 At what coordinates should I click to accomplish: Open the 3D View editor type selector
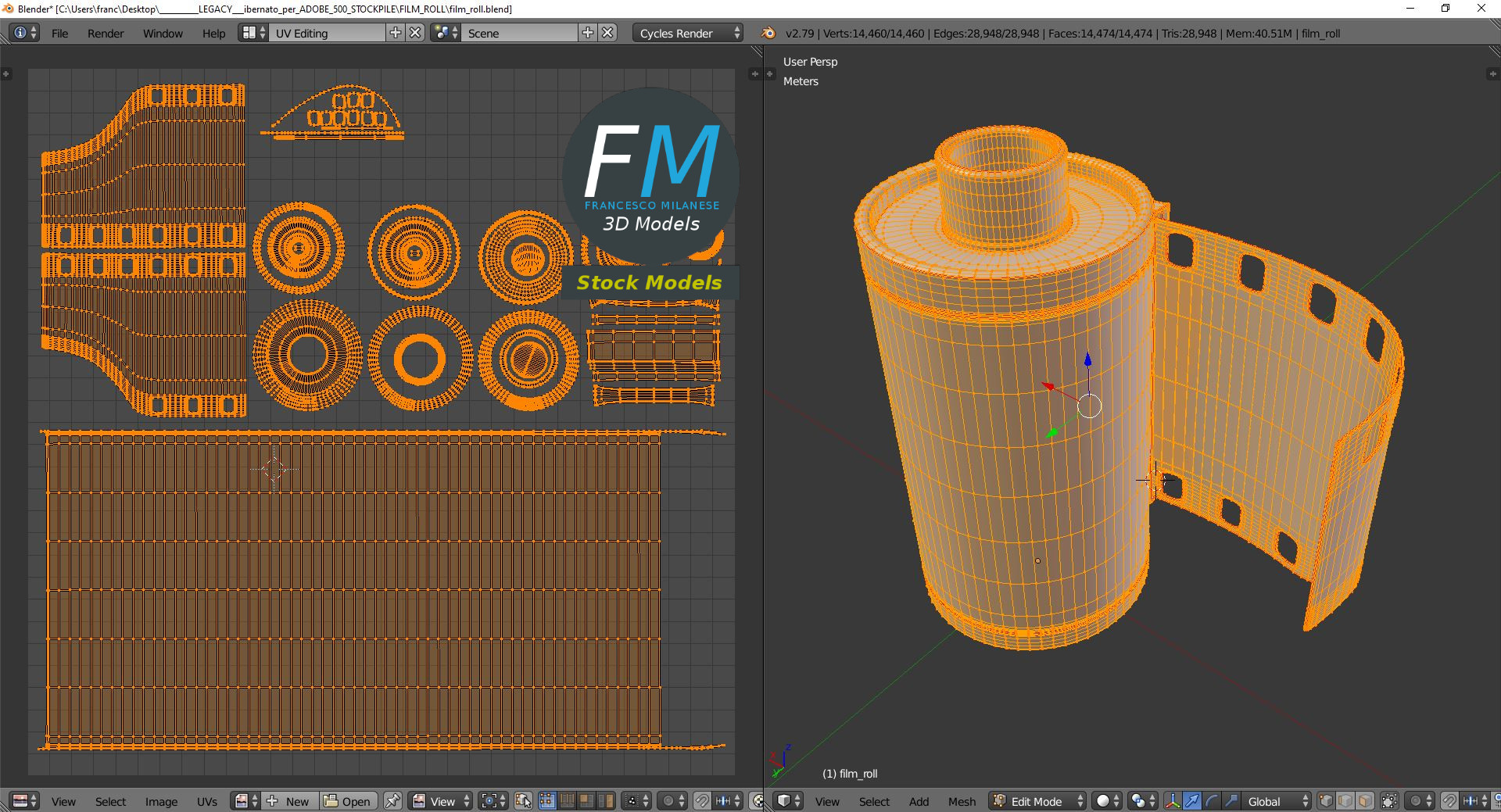[x=789, y=801]
